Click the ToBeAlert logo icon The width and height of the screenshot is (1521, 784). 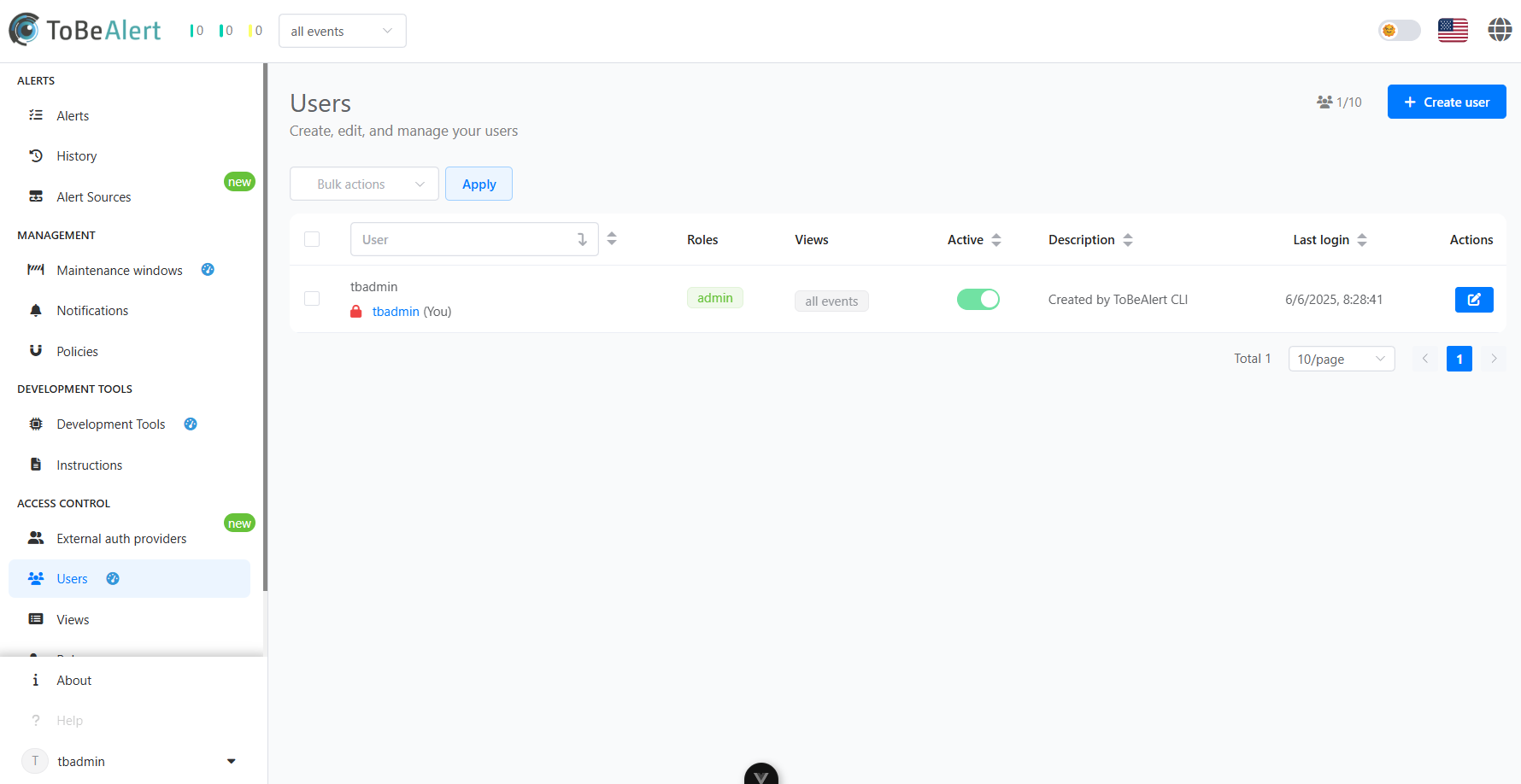[x=24, y=30]
